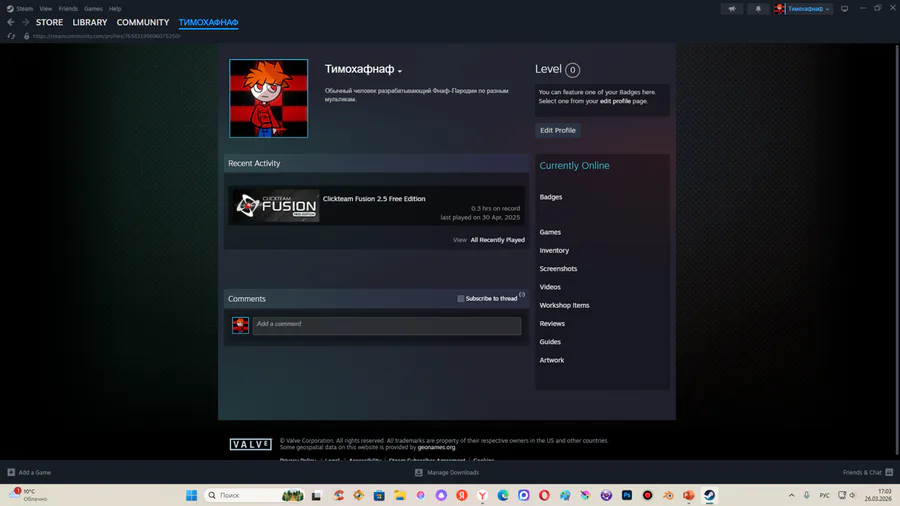Open the Badges section

click(x=550, y=197)
